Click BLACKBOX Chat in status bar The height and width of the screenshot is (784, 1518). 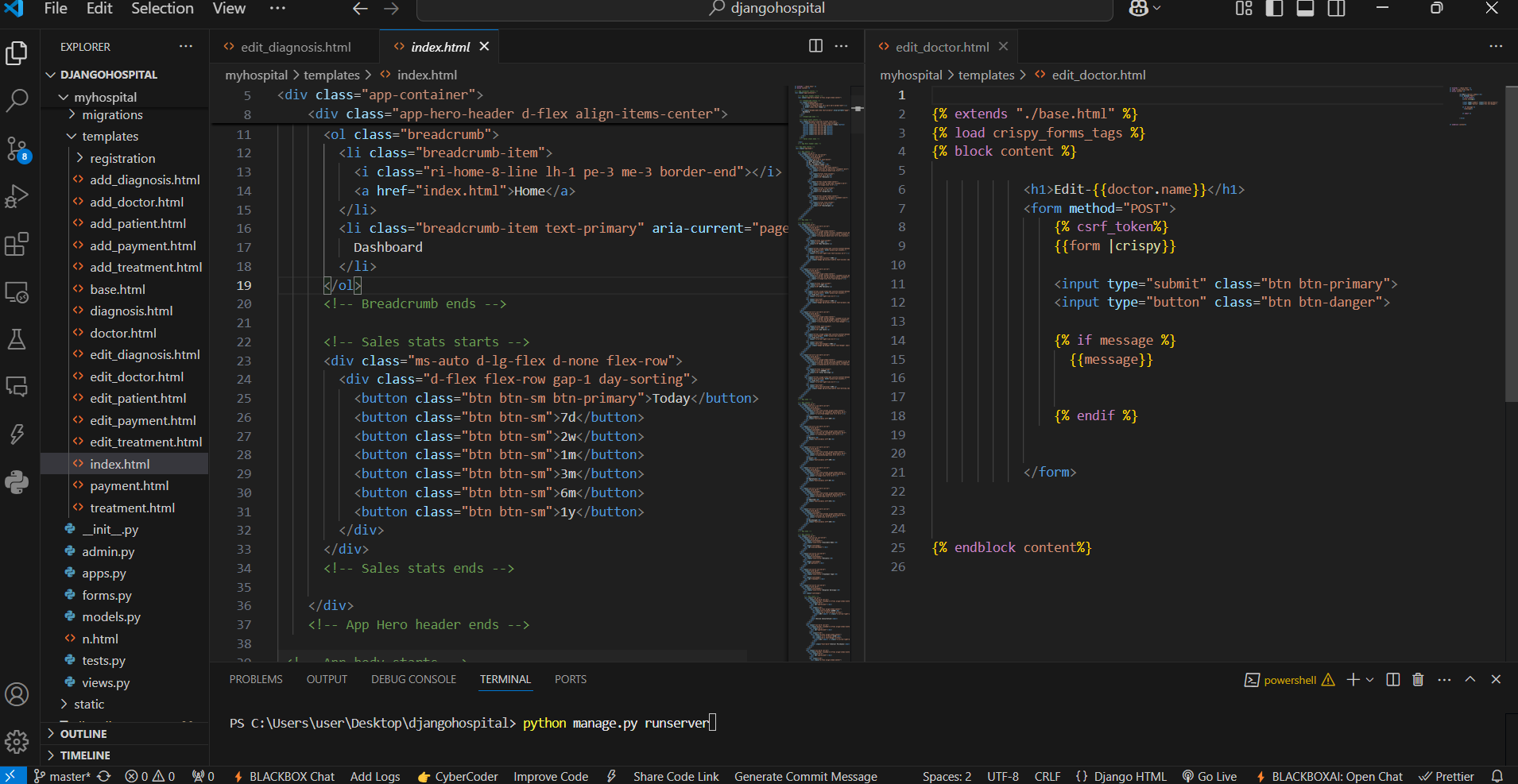pos(283,776)
